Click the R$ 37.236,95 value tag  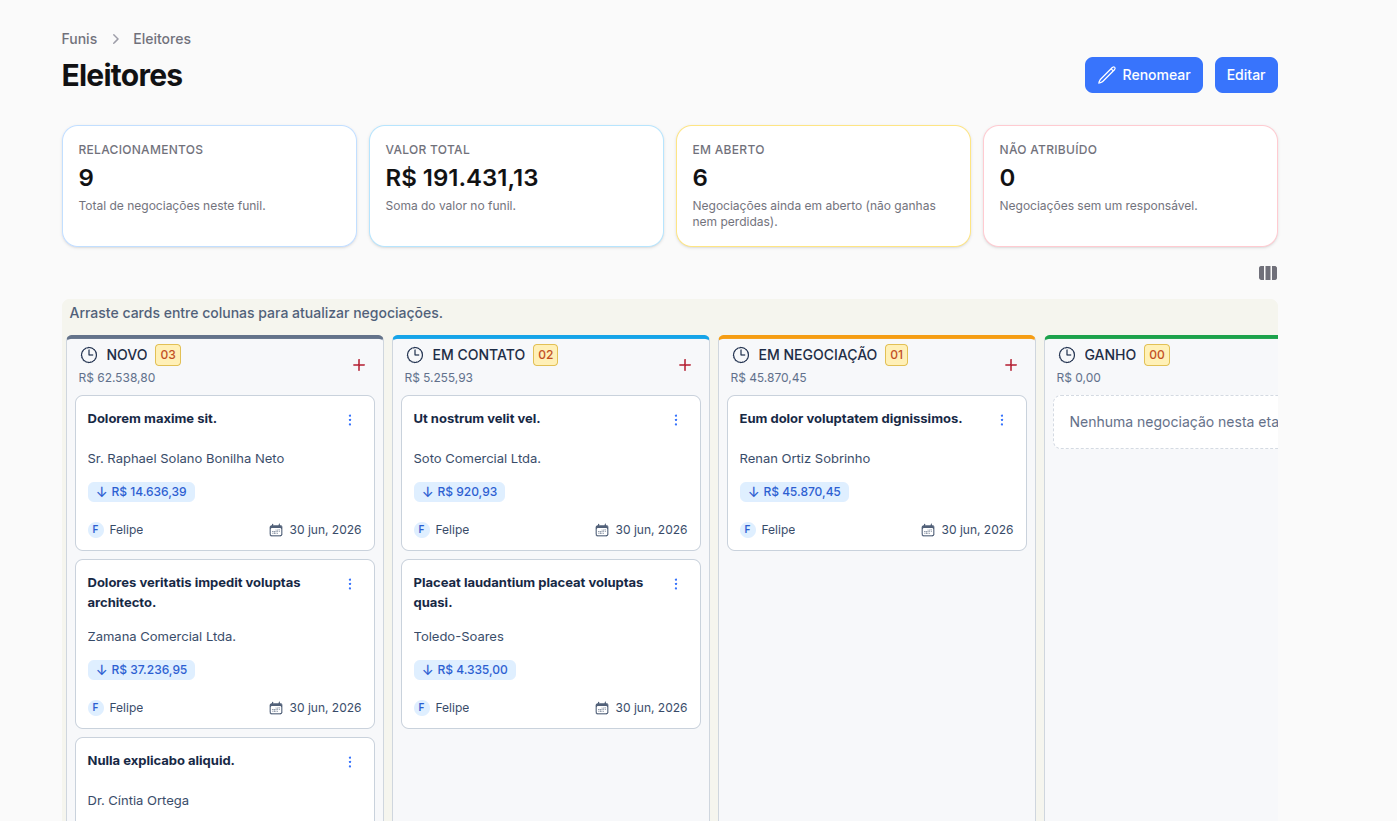click(141, 670)
